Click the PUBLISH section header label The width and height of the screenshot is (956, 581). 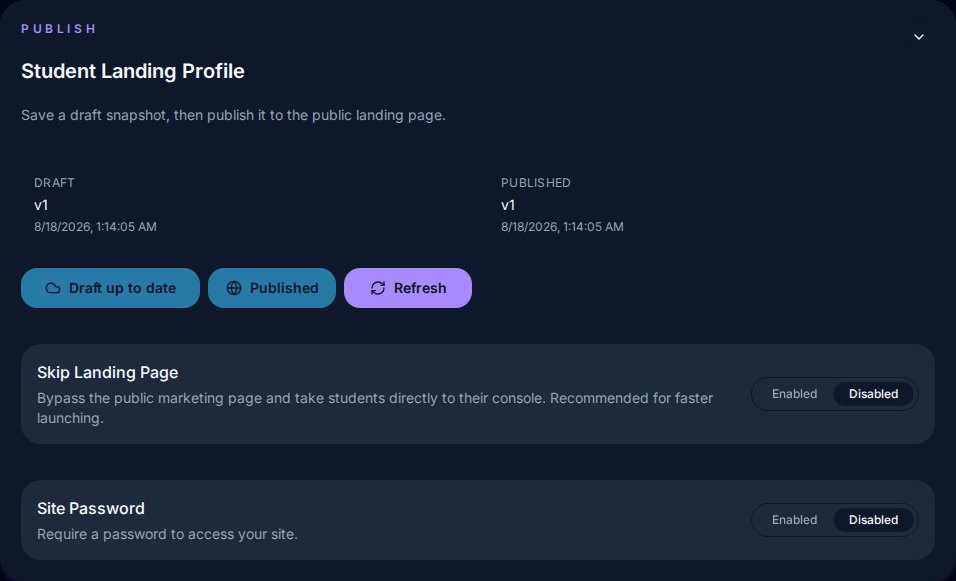[x=59, y=29]
